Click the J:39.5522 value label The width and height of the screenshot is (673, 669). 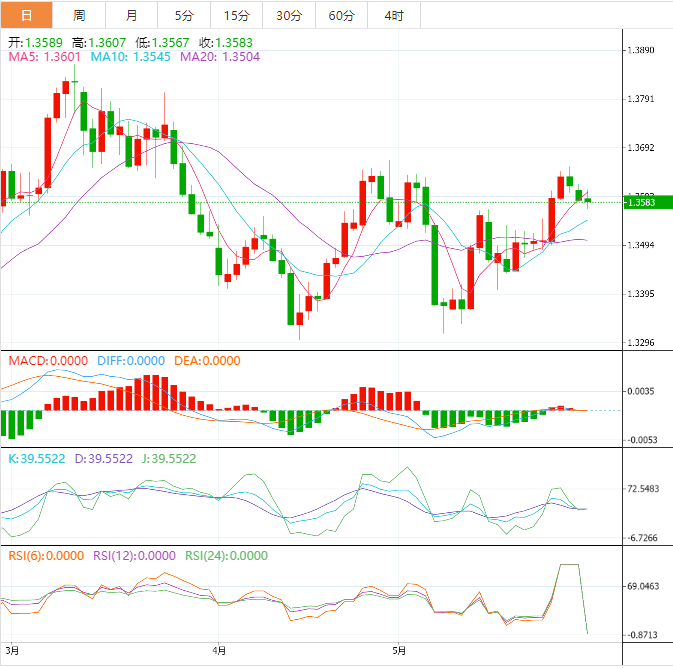pos(169,459)
